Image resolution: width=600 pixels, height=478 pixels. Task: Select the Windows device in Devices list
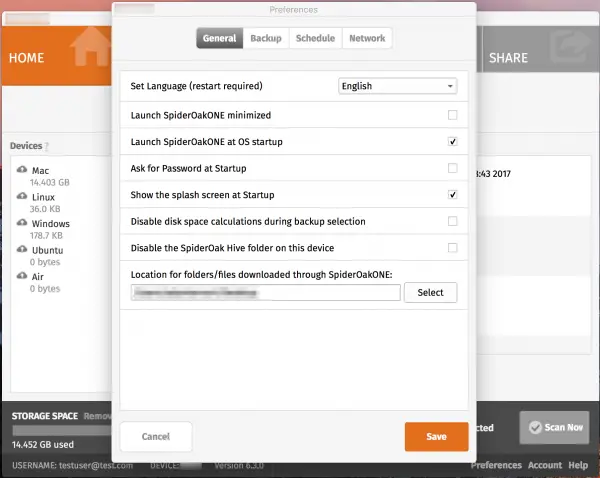pos(51,224)
